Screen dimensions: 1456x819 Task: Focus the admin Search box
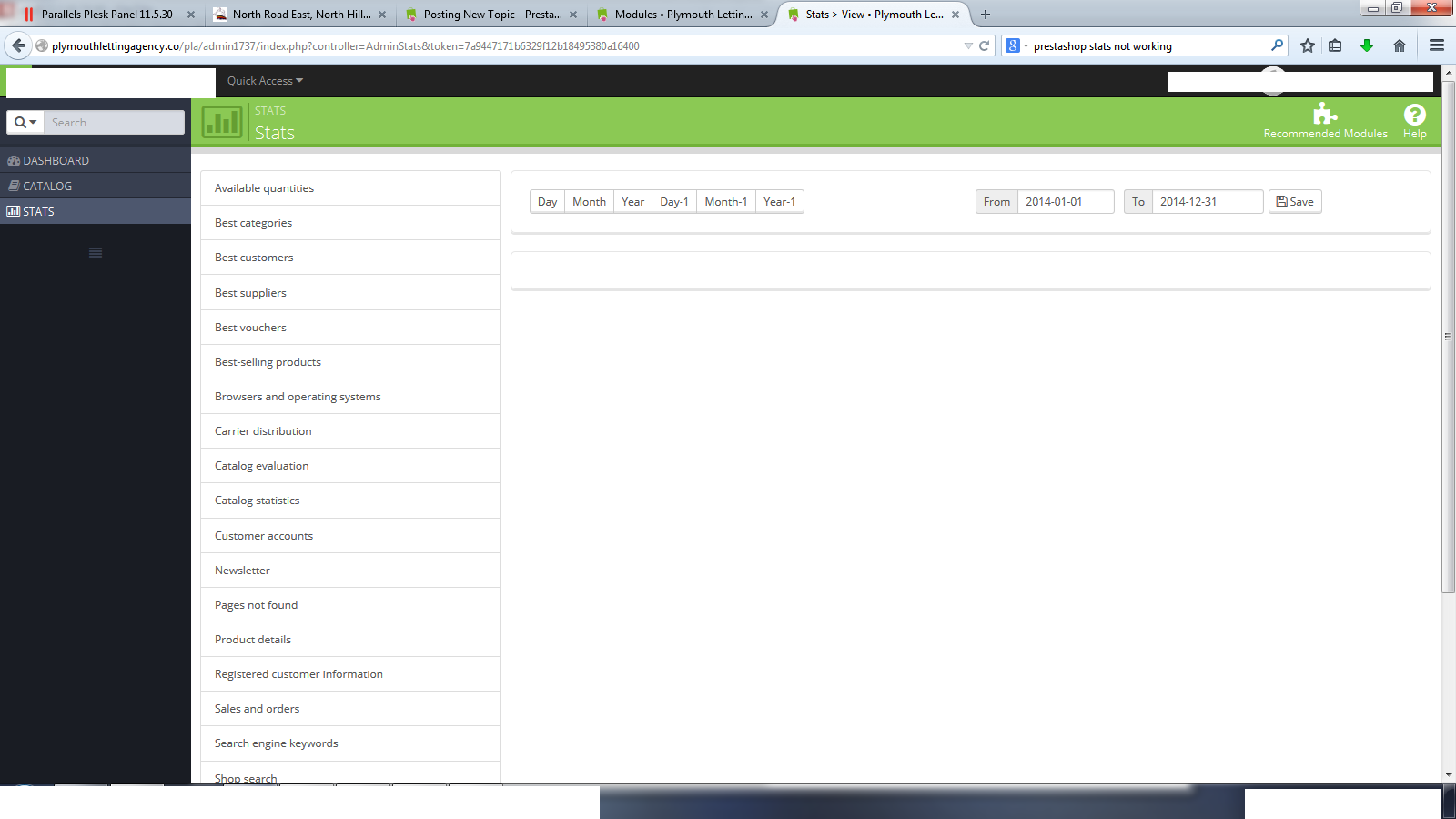tap(114, 122)
